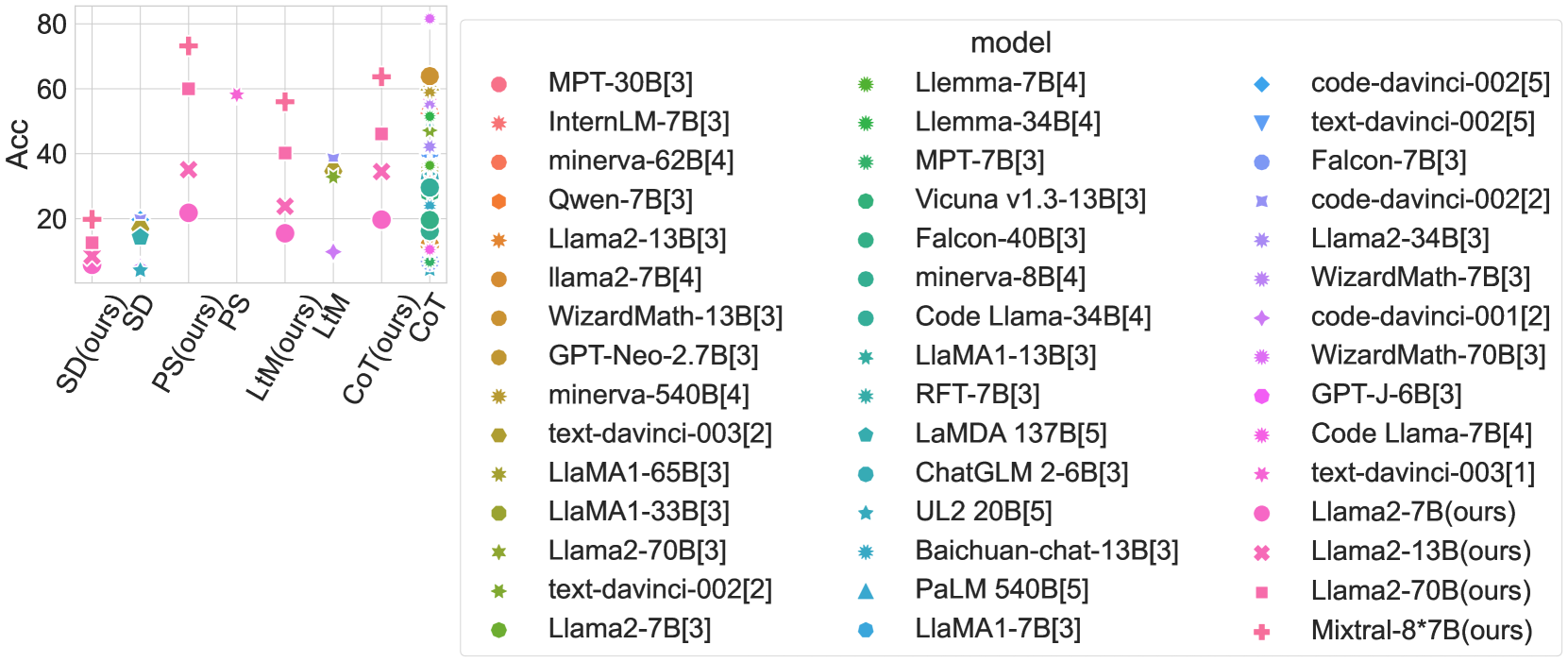Click the Mixtral-8*7B(ours) plus legend marker
This screenshot has height=662, width=1568.
(x=1261, y=631)
